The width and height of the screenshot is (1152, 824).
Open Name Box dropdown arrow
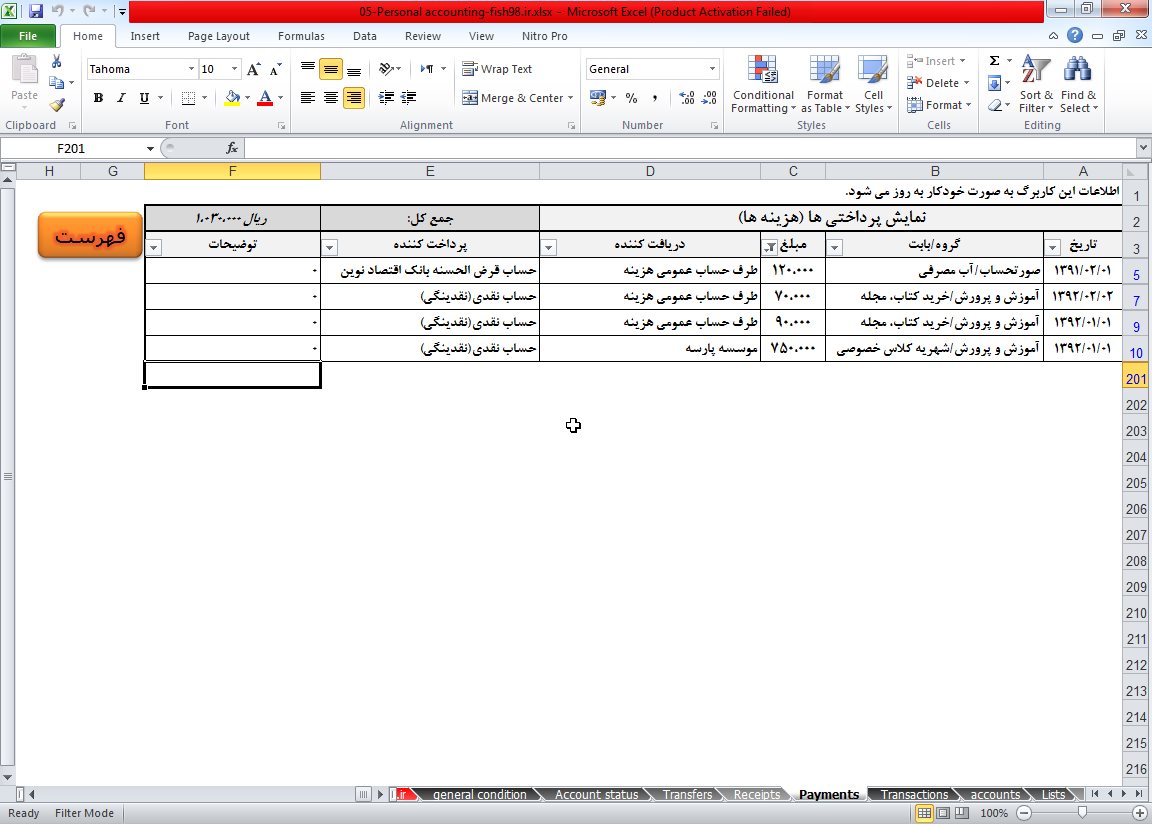click(150, 148)
